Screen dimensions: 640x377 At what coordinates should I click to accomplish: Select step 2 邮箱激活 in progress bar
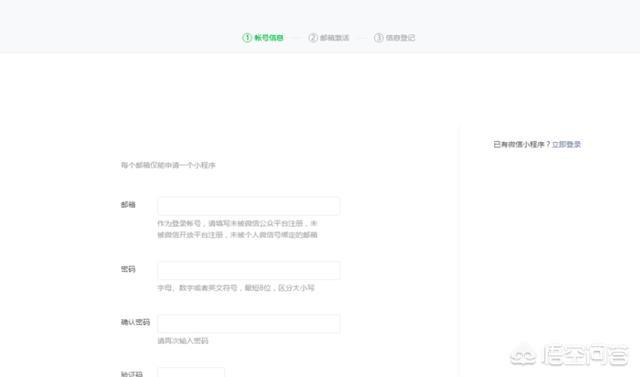[x=329, y=38]
